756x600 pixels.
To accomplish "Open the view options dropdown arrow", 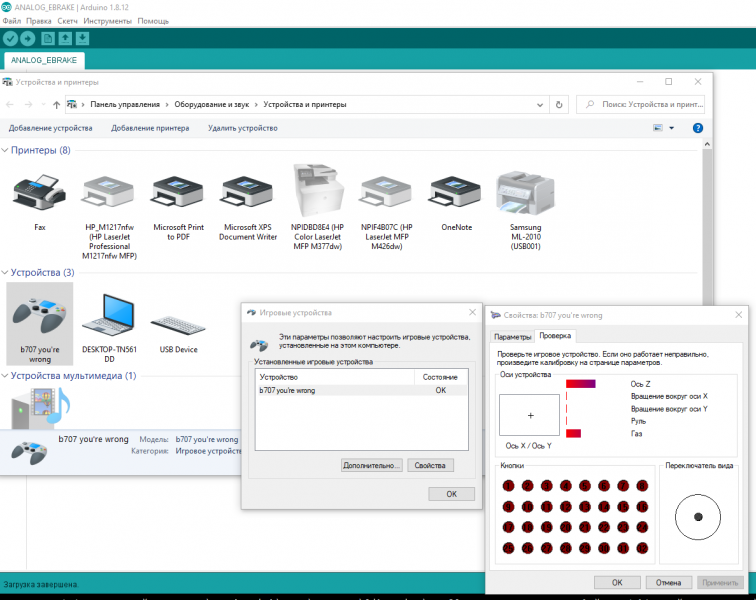I will (672, 128).
